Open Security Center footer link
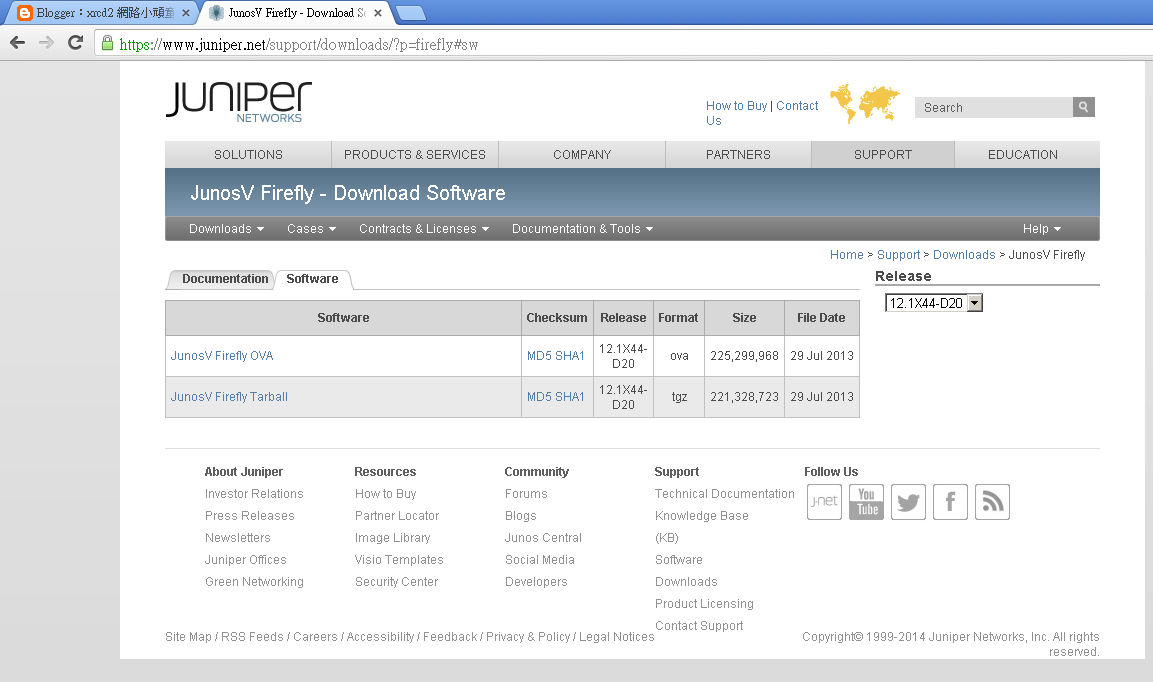The height and width of the screenshot is (682, 1153). pos(396,582)
